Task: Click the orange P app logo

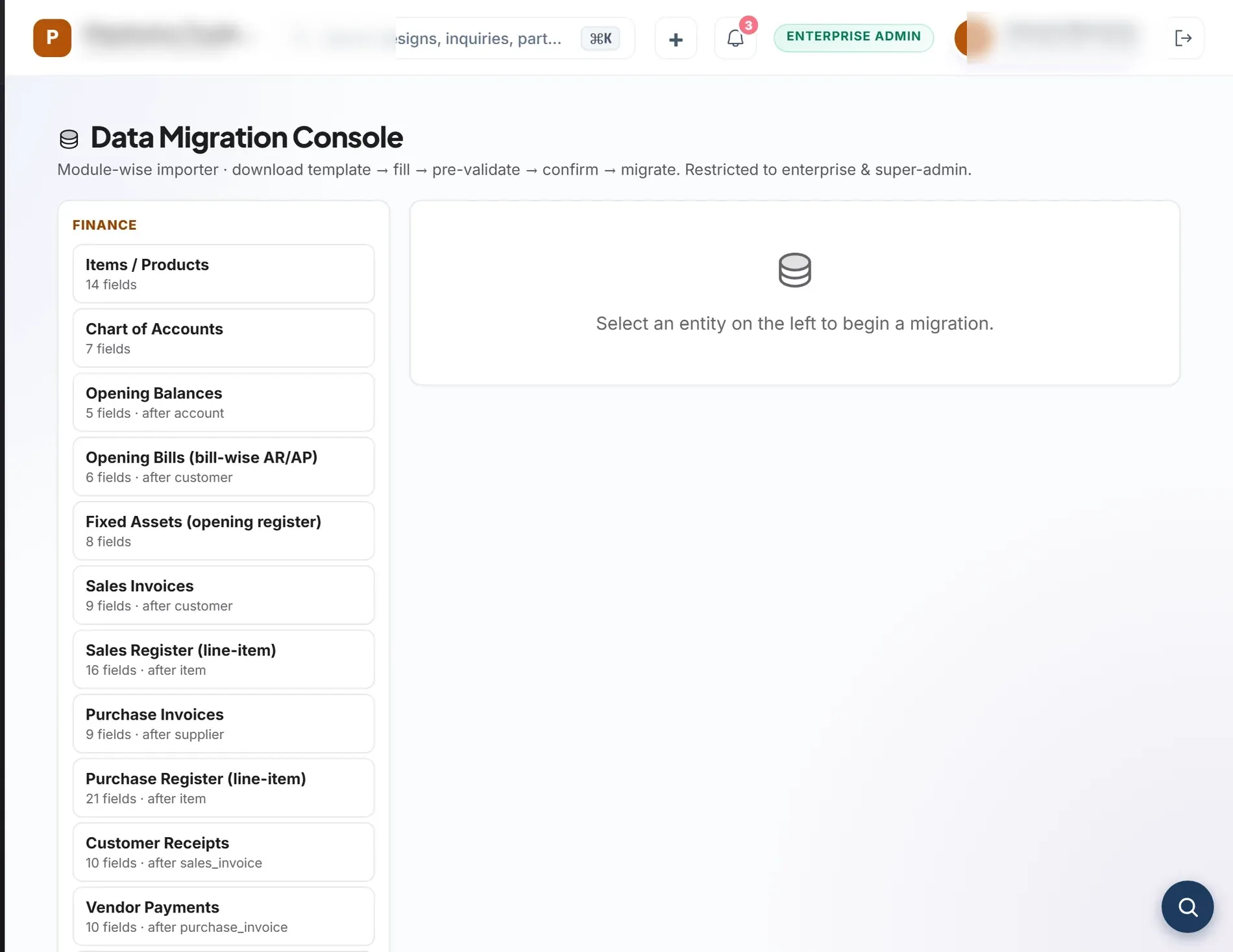Action: (52, 38)
